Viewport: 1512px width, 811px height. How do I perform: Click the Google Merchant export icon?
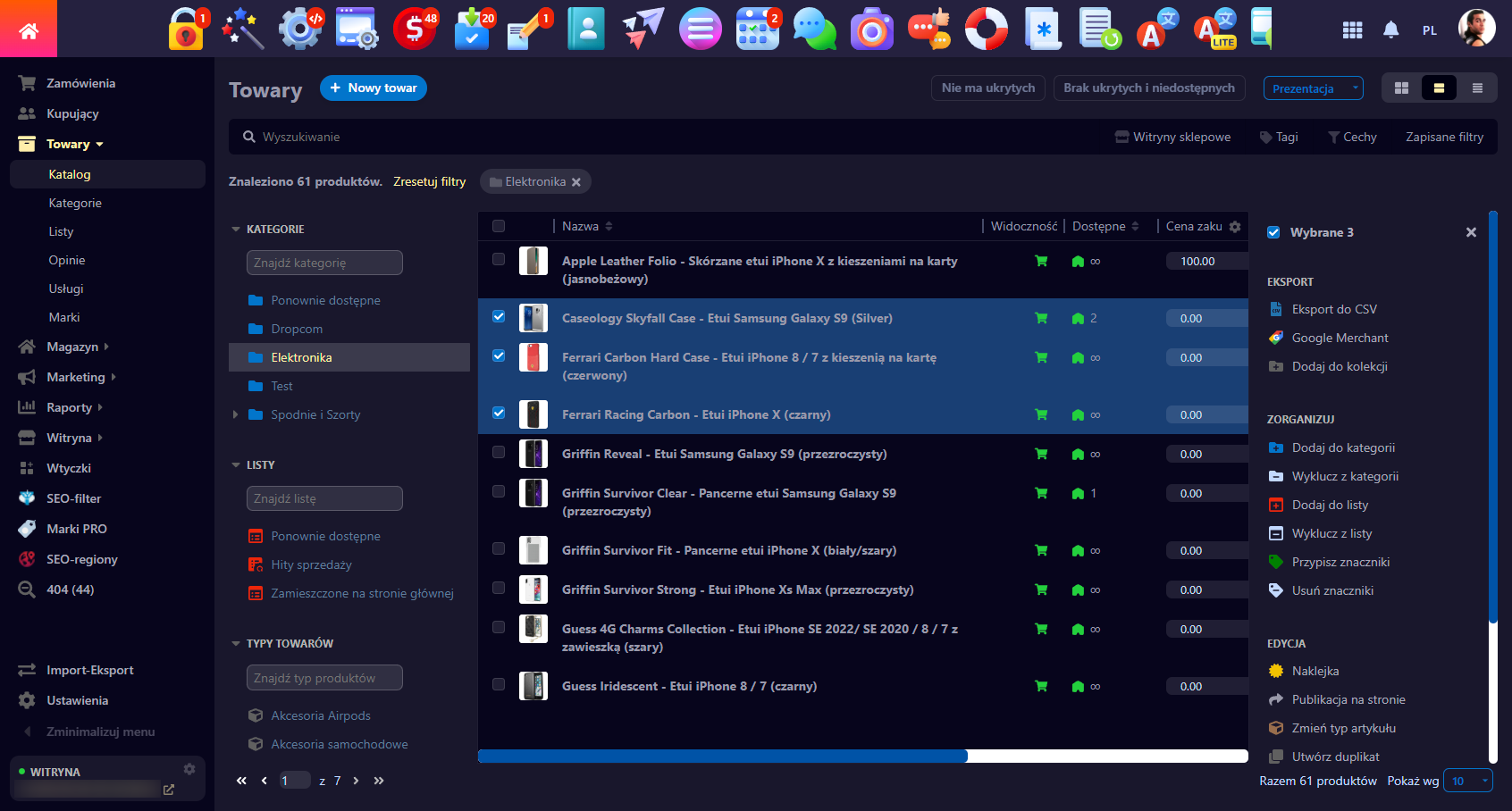coord(1276,338)
